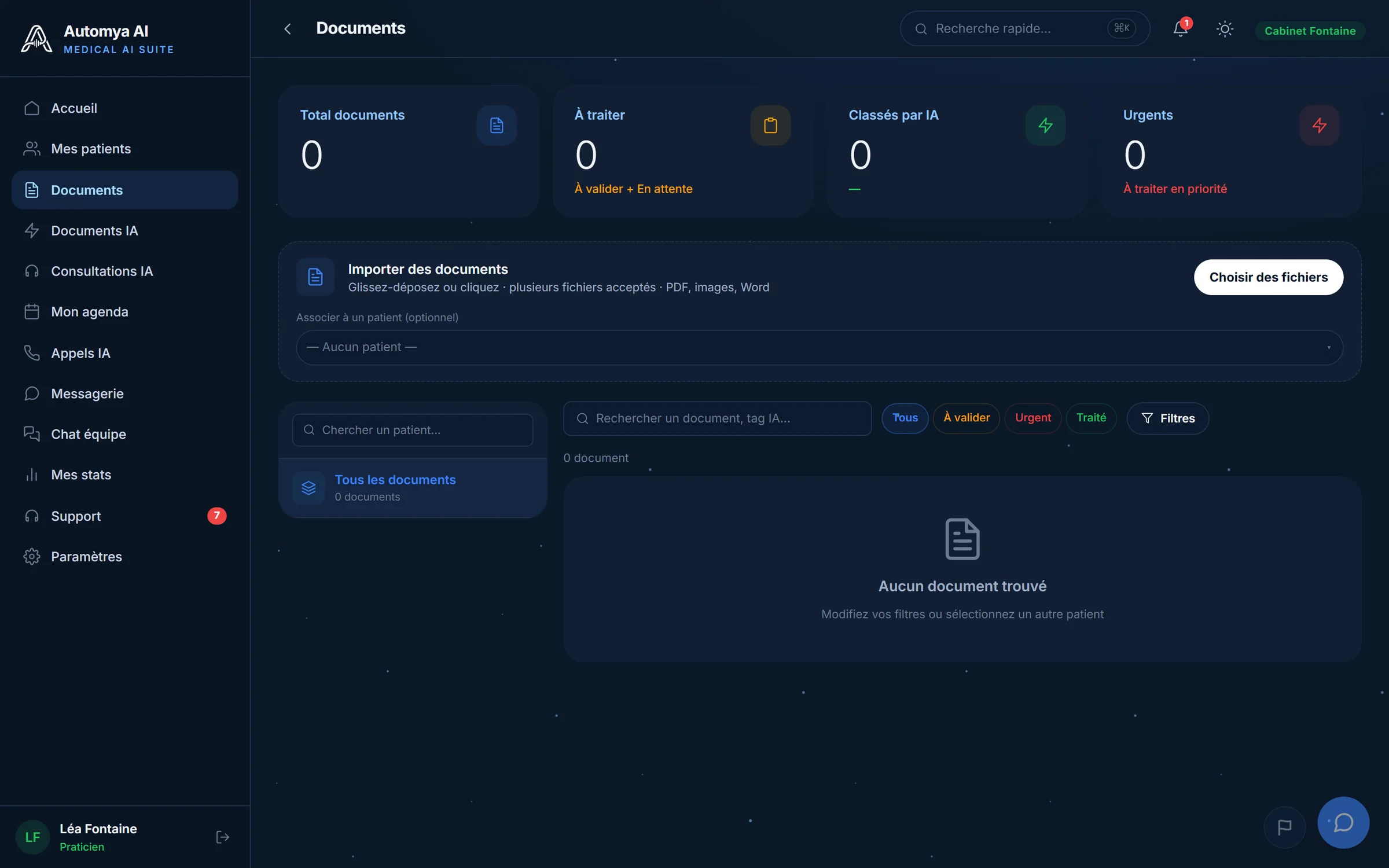Click the Automya AI logo icon
The image size is (1389, 868).
click(x=36, y=39)
